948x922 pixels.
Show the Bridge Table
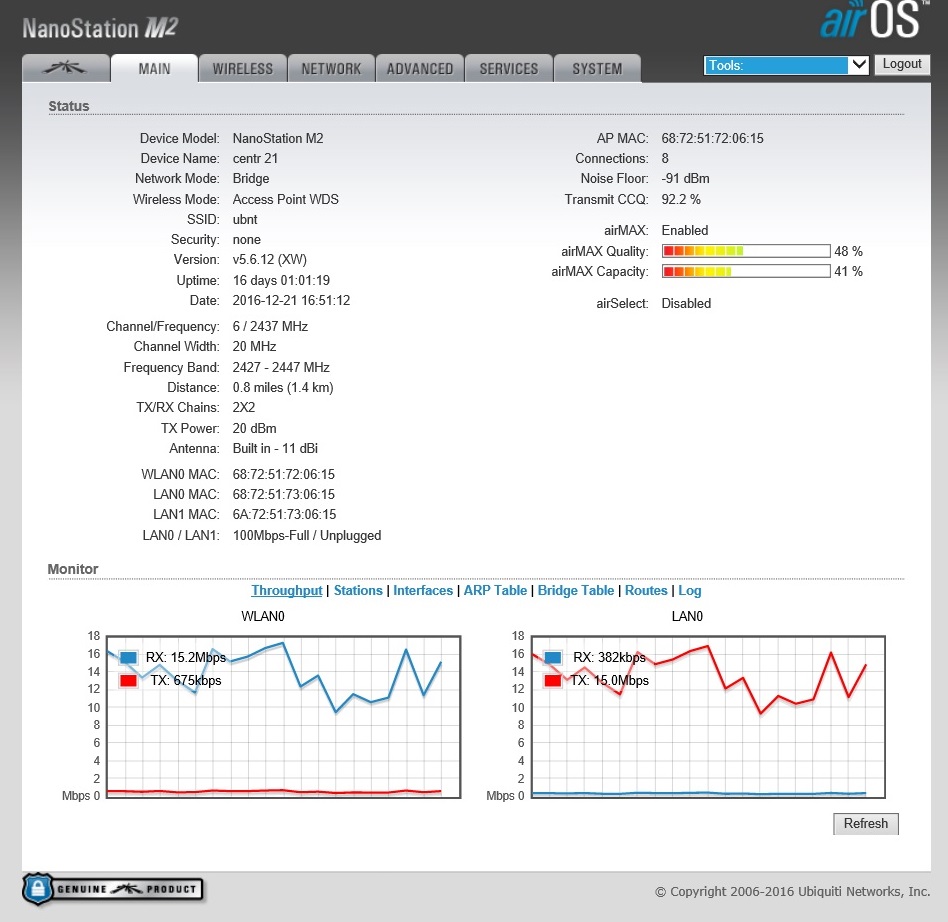(576, 590)
